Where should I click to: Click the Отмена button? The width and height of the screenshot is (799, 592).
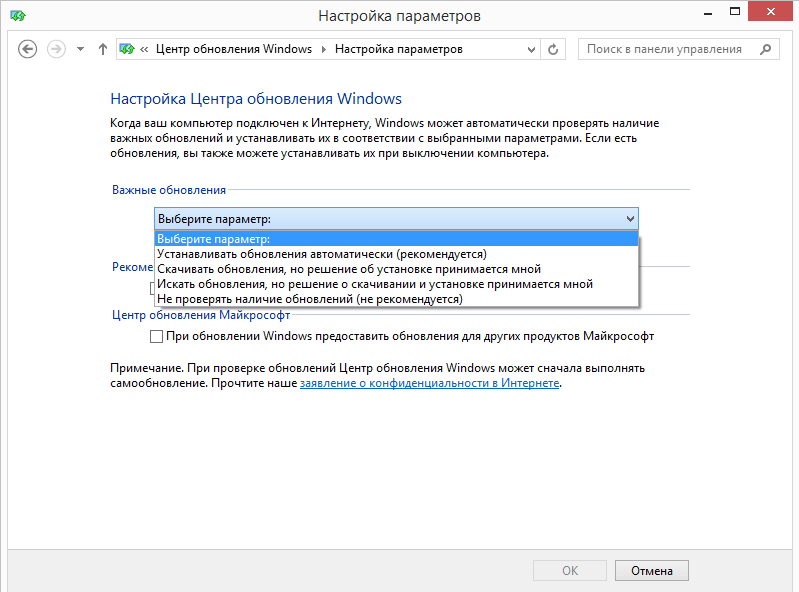[x=652, y=571]
